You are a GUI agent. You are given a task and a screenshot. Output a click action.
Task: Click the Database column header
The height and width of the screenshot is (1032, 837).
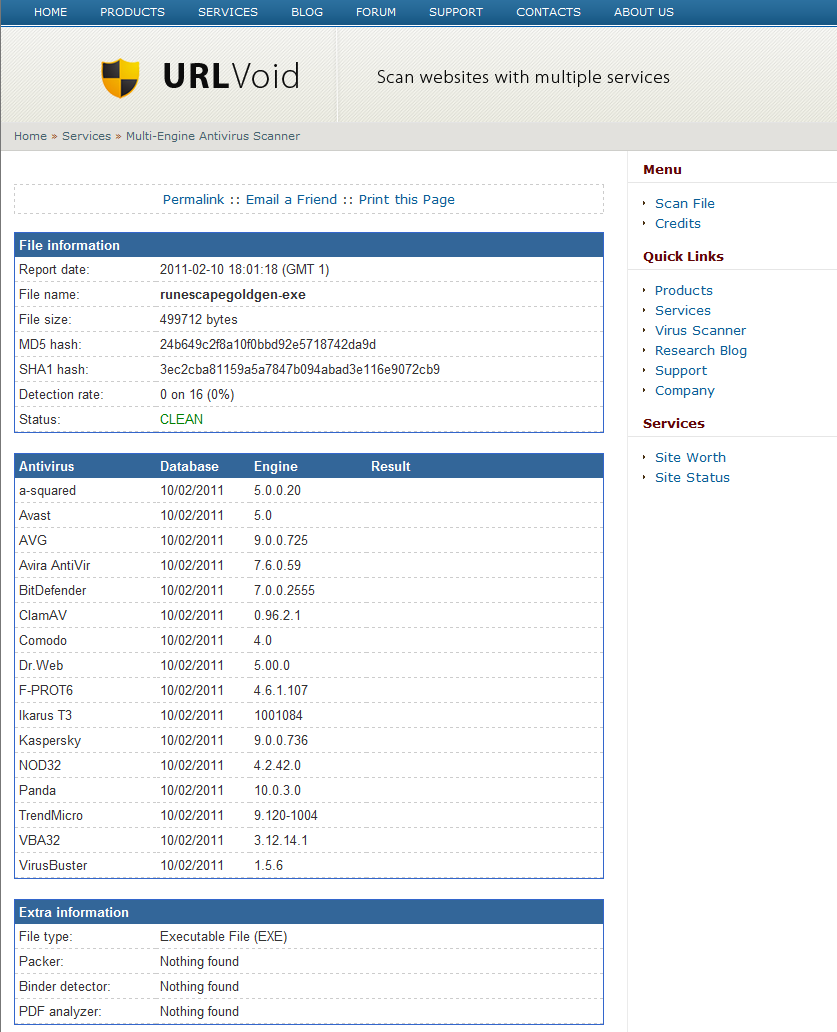tap(190, 466)
